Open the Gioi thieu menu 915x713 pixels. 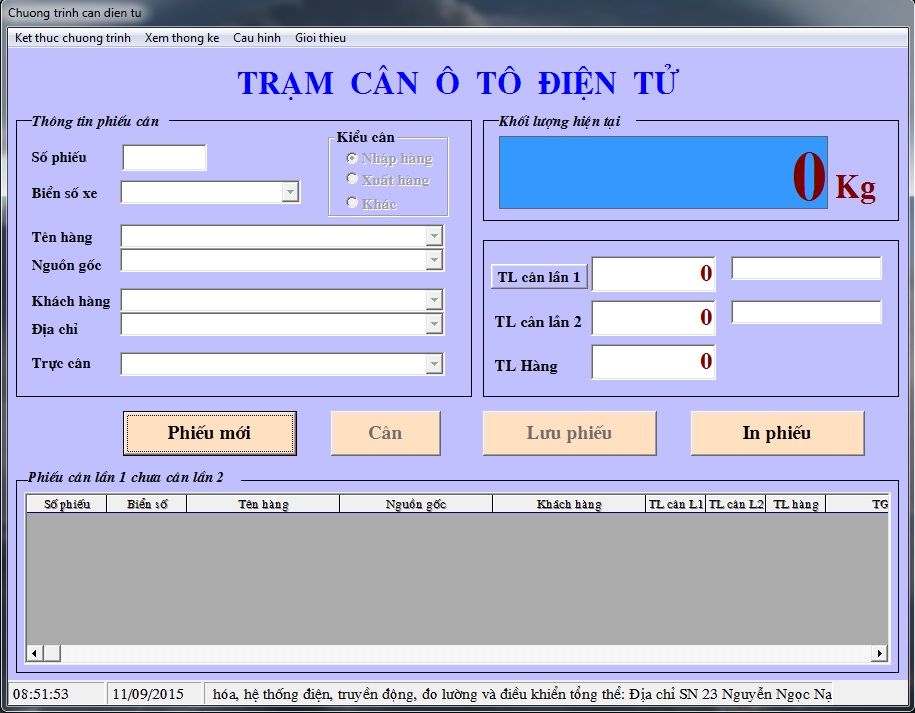point(320,38)
